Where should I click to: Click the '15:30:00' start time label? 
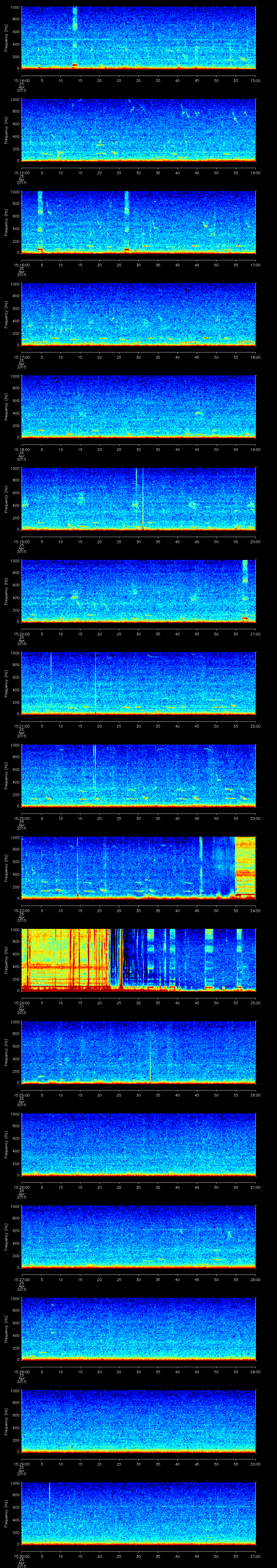tap(21, 1556)
